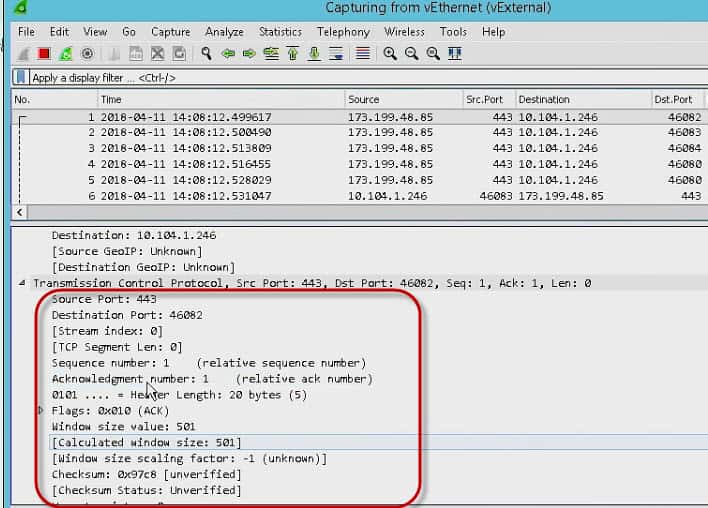Open the File menu

tap(26, 32)
